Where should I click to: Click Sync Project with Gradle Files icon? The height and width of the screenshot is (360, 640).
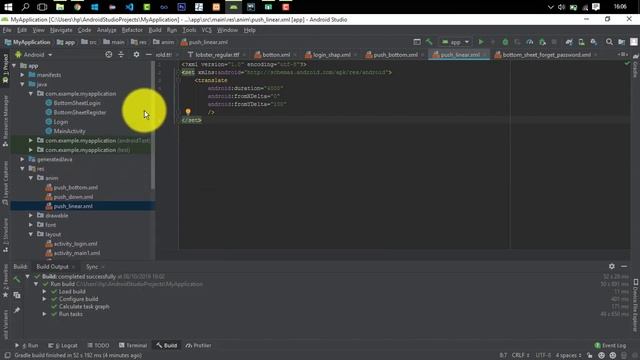(x=569, y=42)
